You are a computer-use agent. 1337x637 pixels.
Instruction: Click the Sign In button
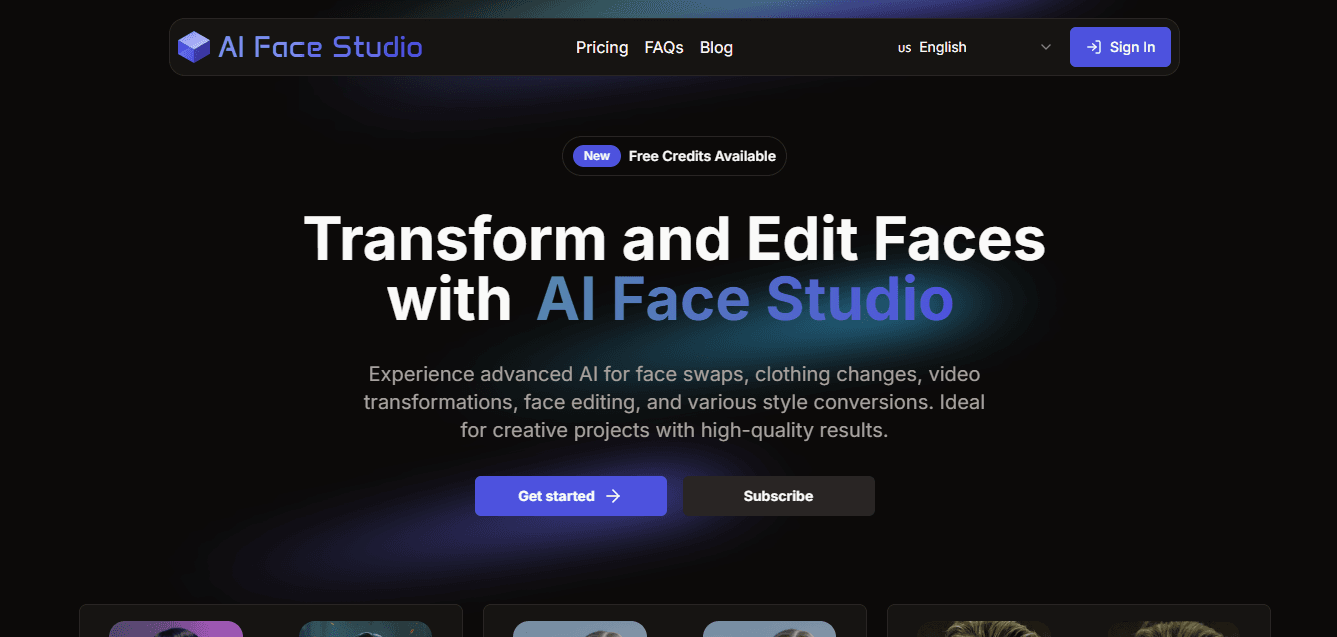point(1120,47)
